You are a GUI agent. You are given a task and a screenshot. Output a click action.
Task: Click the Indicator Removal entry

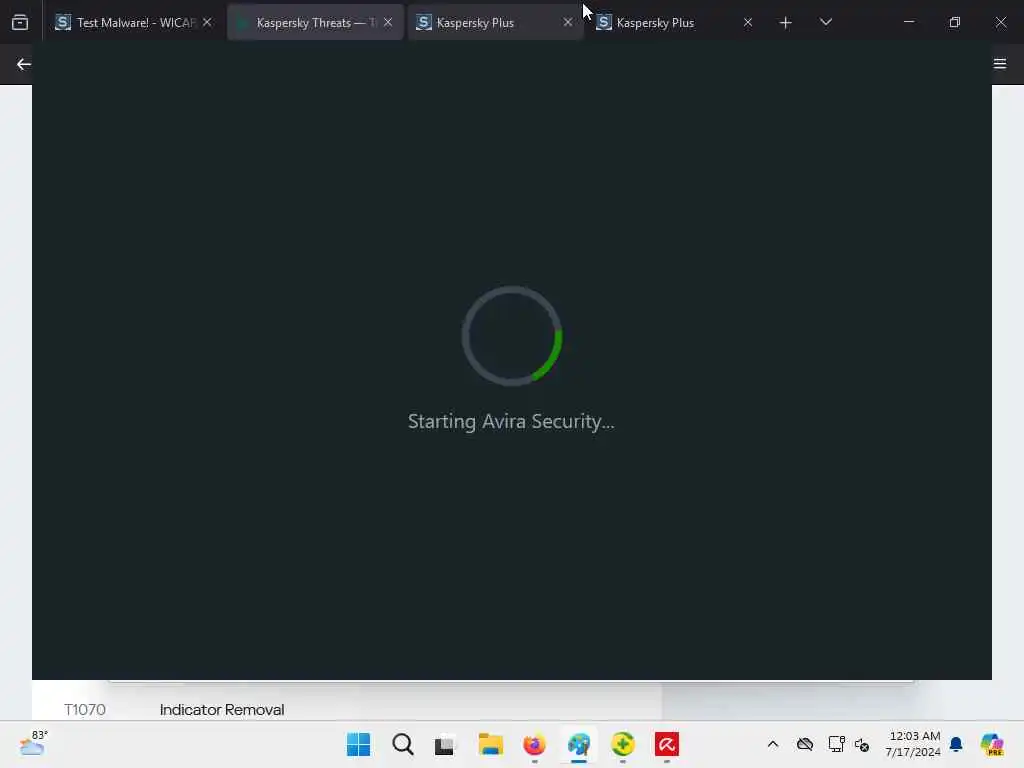[x=222, y=709]
